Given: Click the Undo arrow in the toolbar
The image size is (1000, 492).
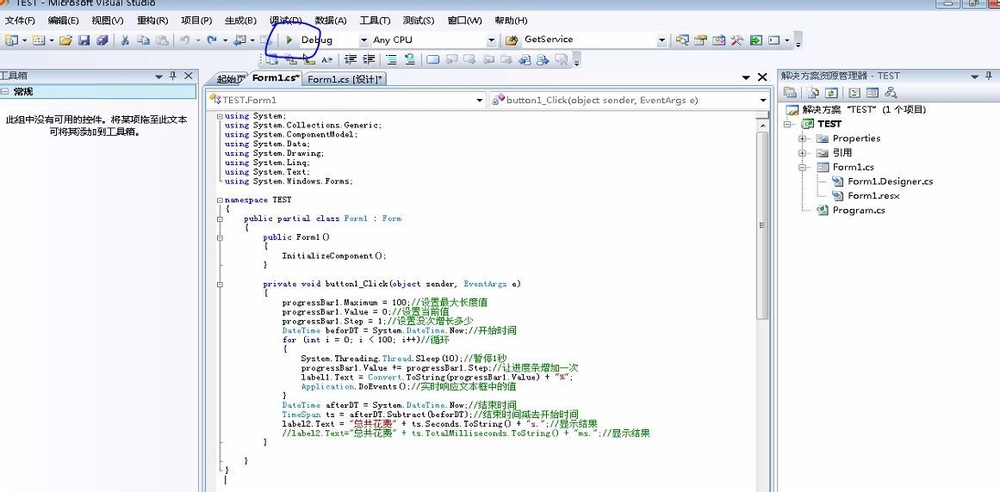Looking at the screenshot, I should pos(185,40).
